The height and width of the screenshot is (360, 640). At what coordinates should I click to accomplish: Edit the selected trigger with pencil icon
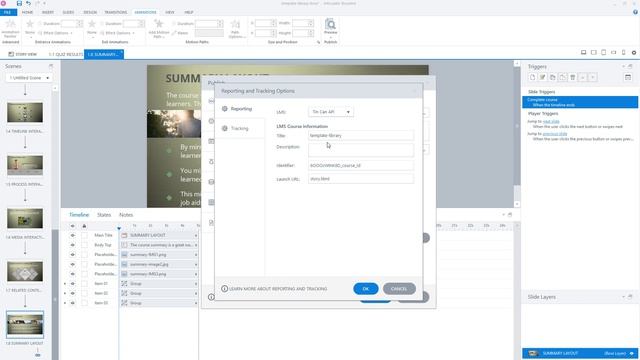coord(542,77)
